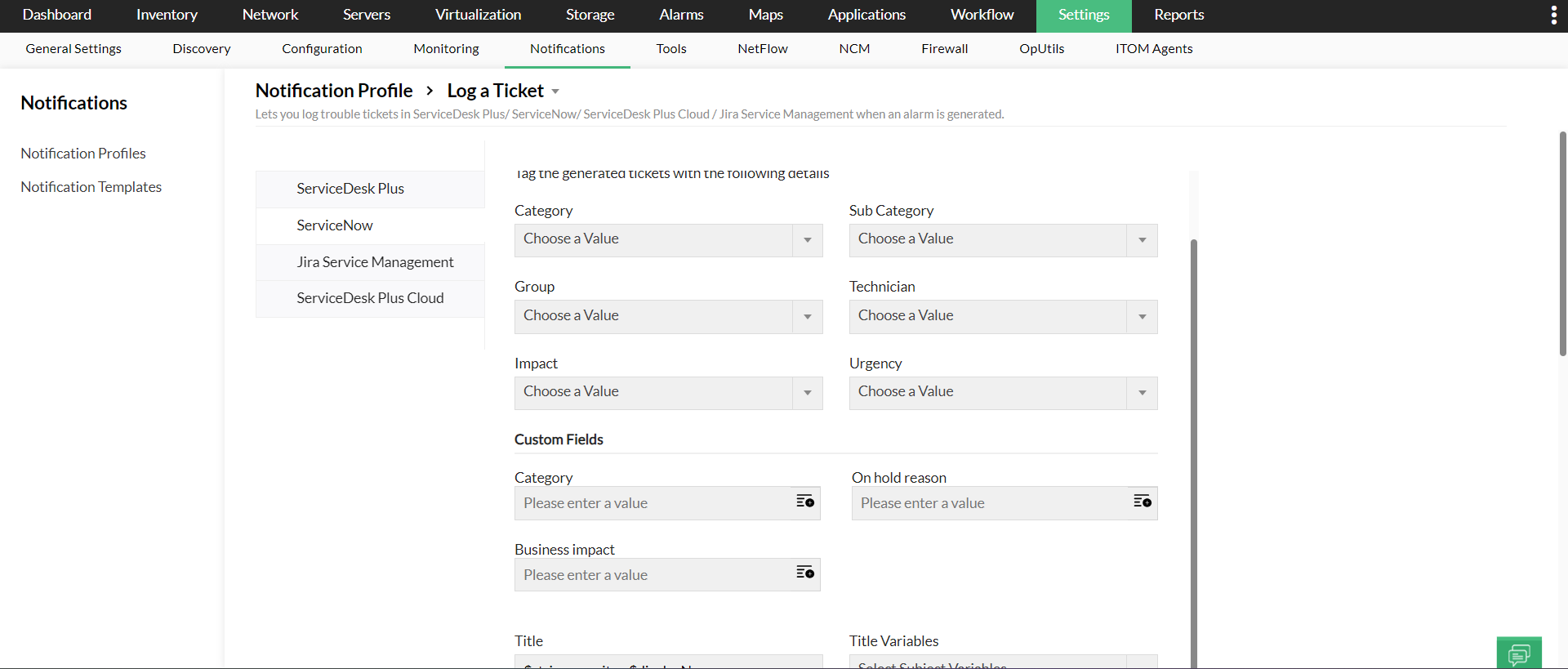Viewport: 1568px width, 669px height.
Task: Switch to the Alarms menu
Action: 681,16
